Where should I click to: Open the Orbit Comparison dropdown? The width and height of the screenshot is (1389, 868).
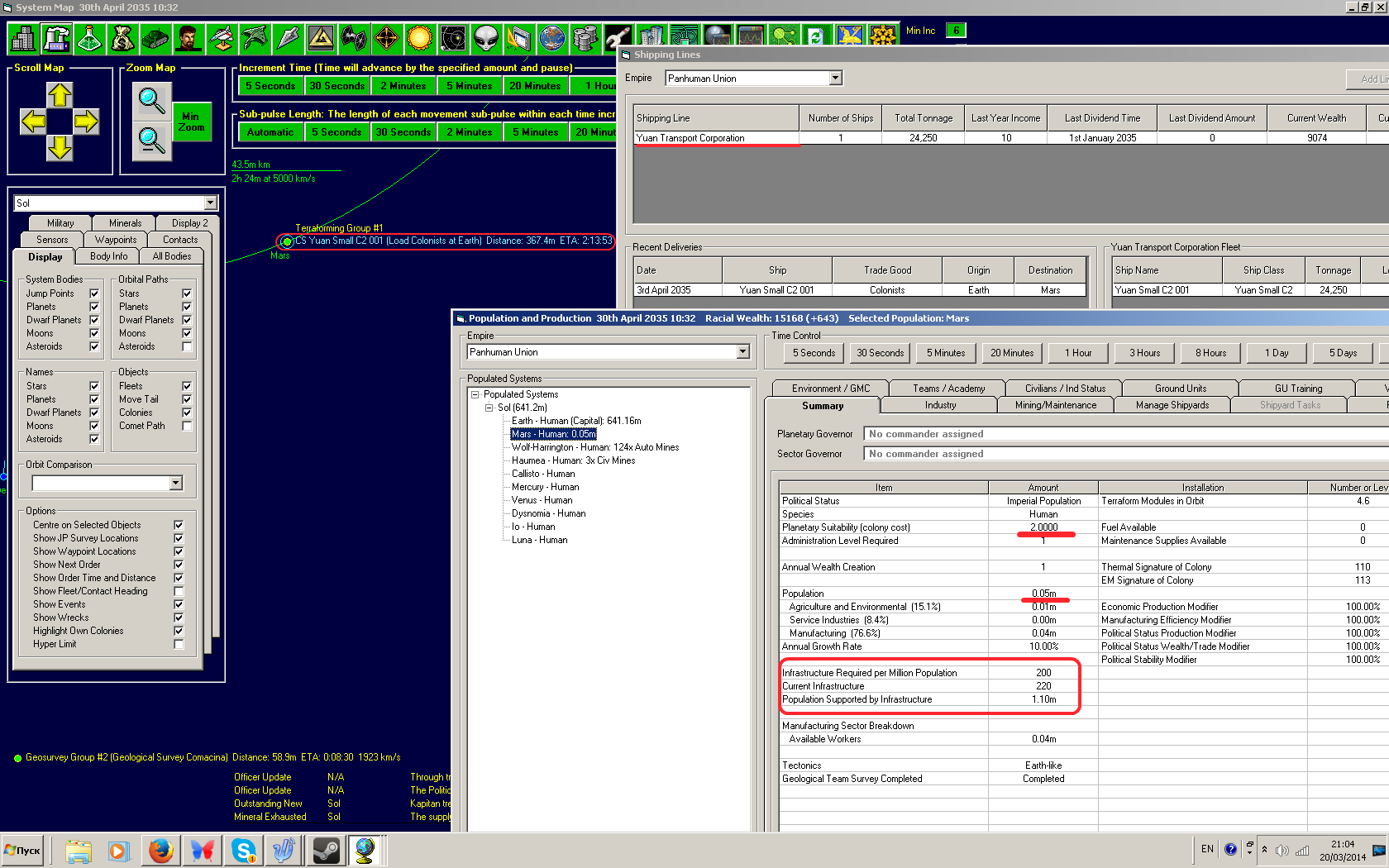175,483
